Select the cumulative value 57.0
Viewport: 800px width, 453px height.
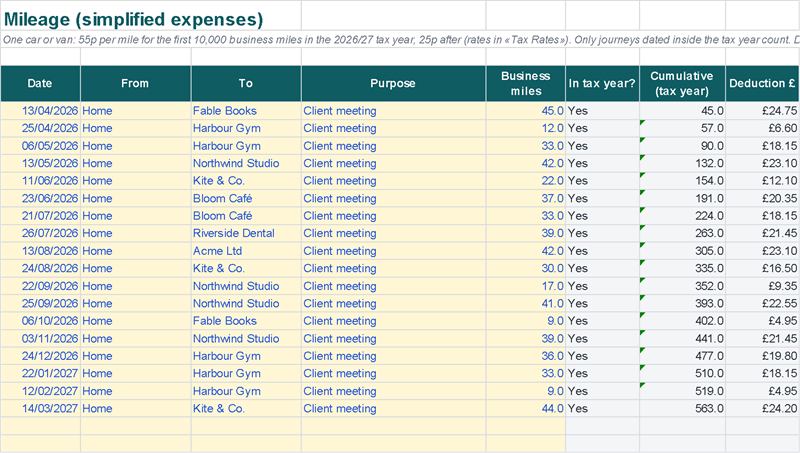tap(682, 128)
